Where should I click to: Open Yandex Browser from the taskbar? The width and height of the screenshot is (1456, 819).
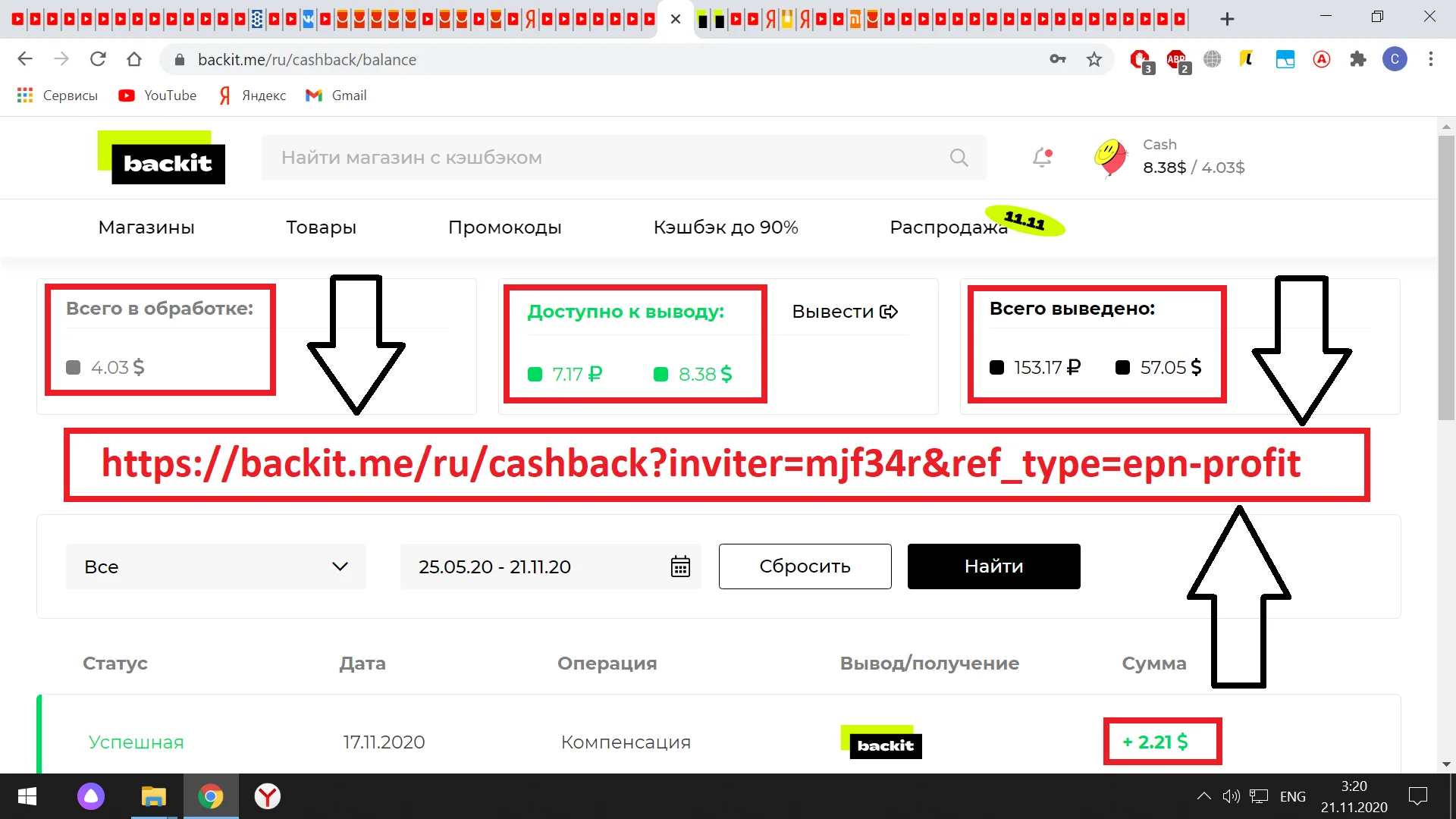(x=267, y=796)
